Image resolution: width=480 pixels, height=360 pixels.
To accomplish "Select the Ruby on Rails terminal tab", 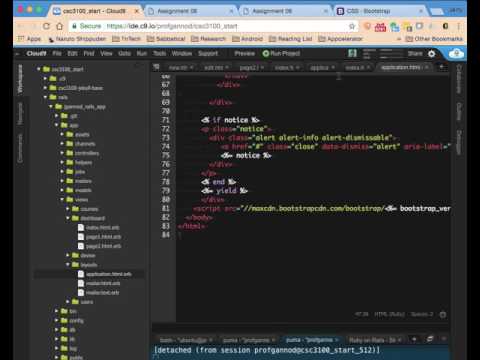I will coord(375,340).
